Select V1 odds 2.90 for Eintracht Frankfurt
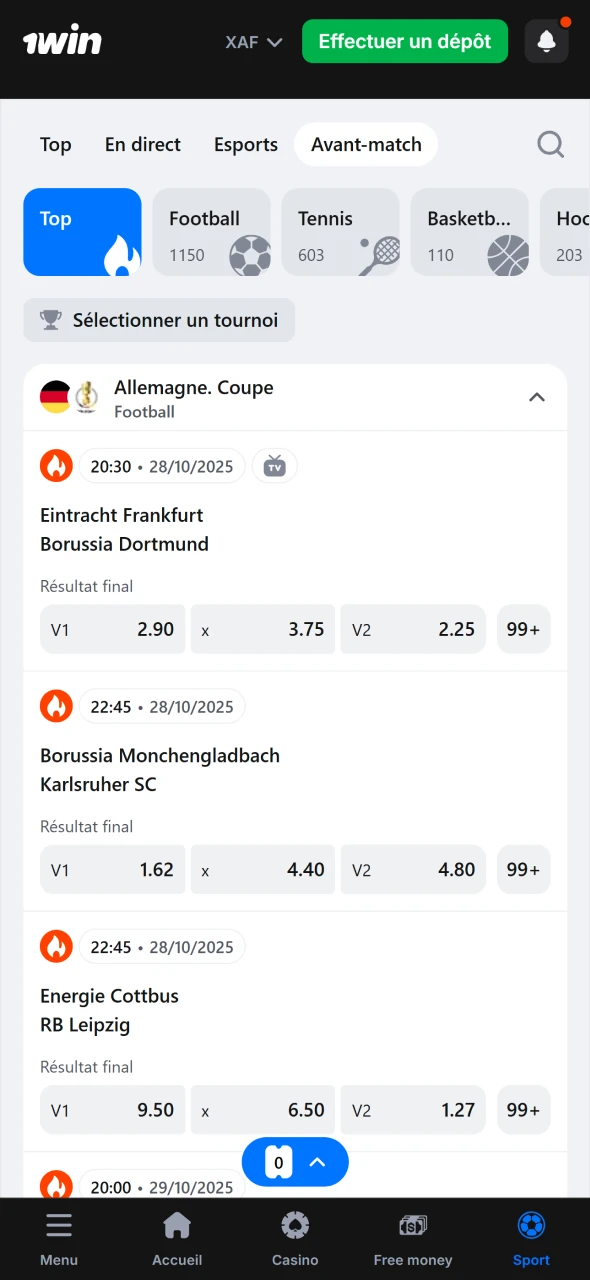The height and width of the screenshot is (1280, 590). click(x=112, y=629)
